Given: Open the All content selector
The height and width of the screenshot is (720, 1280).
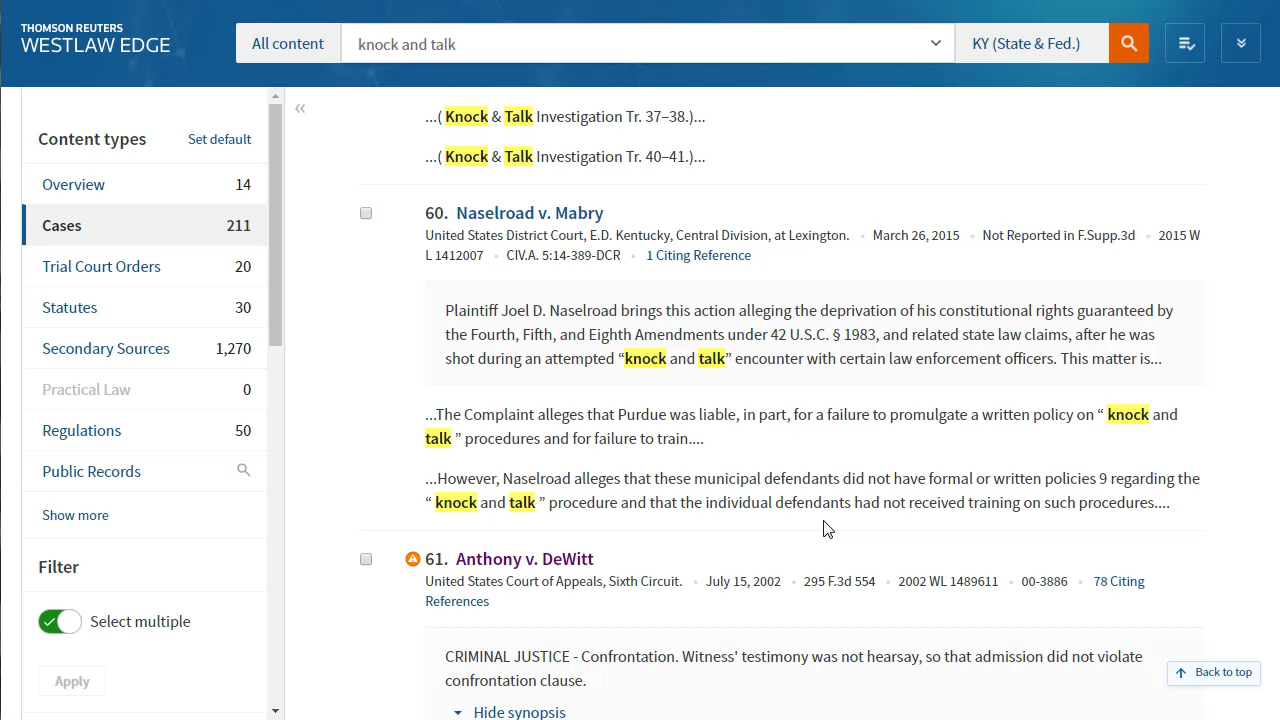Looking at the screenshot, I should pyautogui.click(x=288, y=44).
